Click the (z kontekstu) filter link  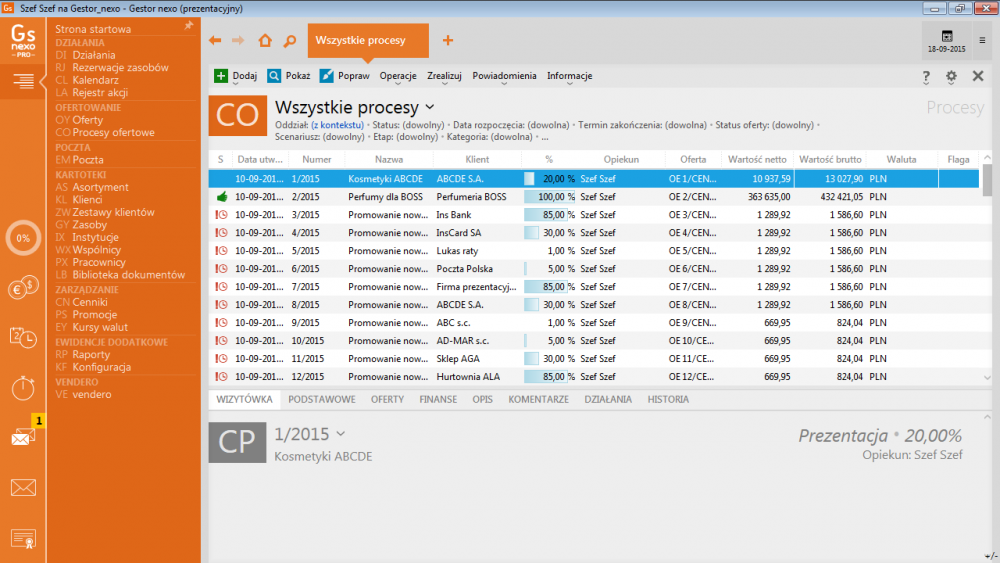pyautogui.click(x=337, y=125)
